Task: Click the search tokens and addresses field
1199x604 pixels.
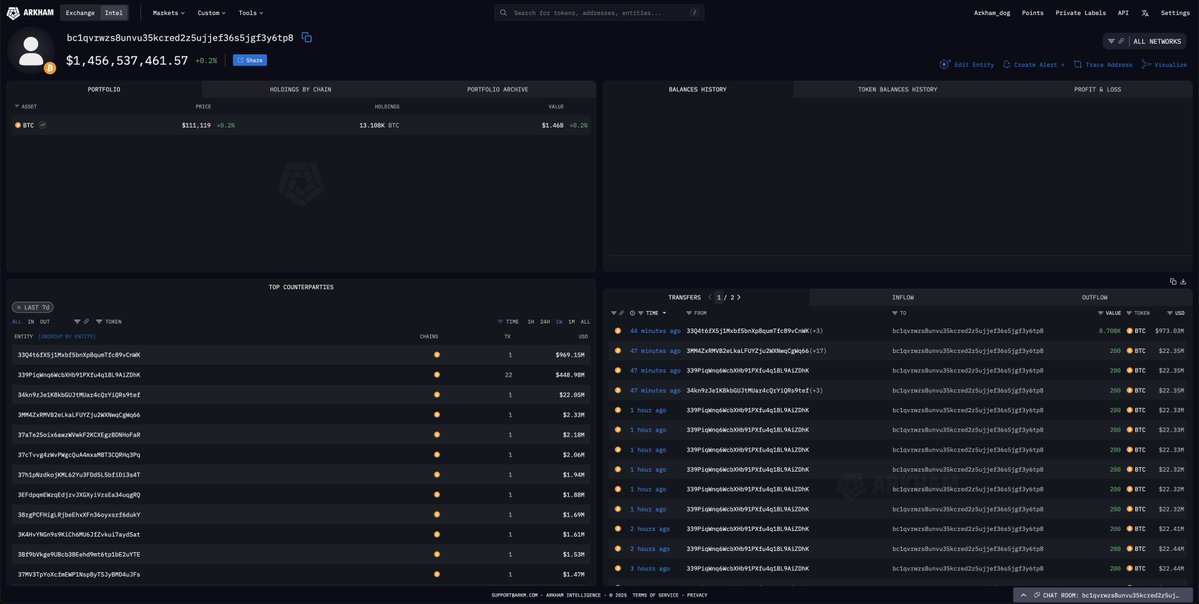Action: tap(598, 13)
